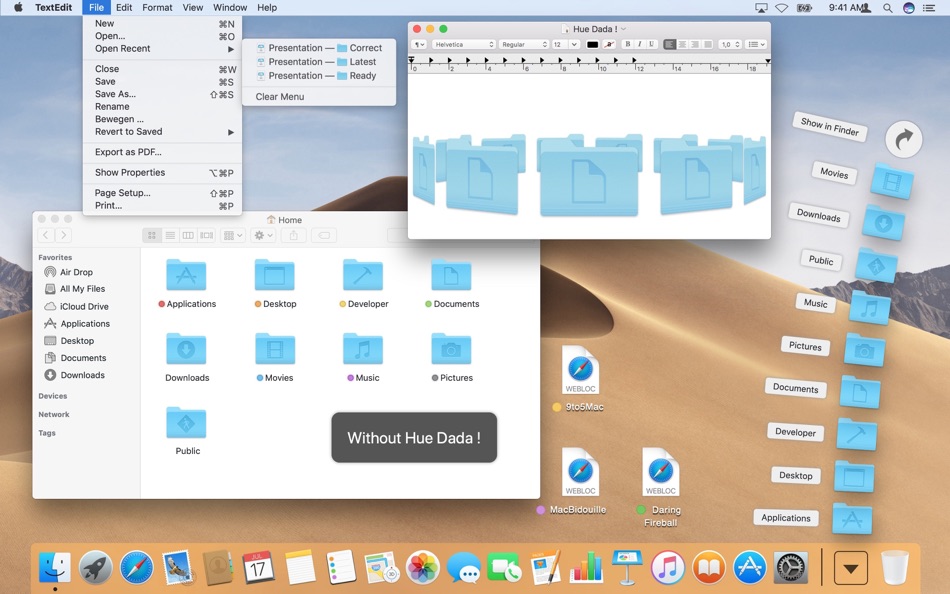
Task: Open Contacts book in the Dock
Action: [x=217, y=567]
